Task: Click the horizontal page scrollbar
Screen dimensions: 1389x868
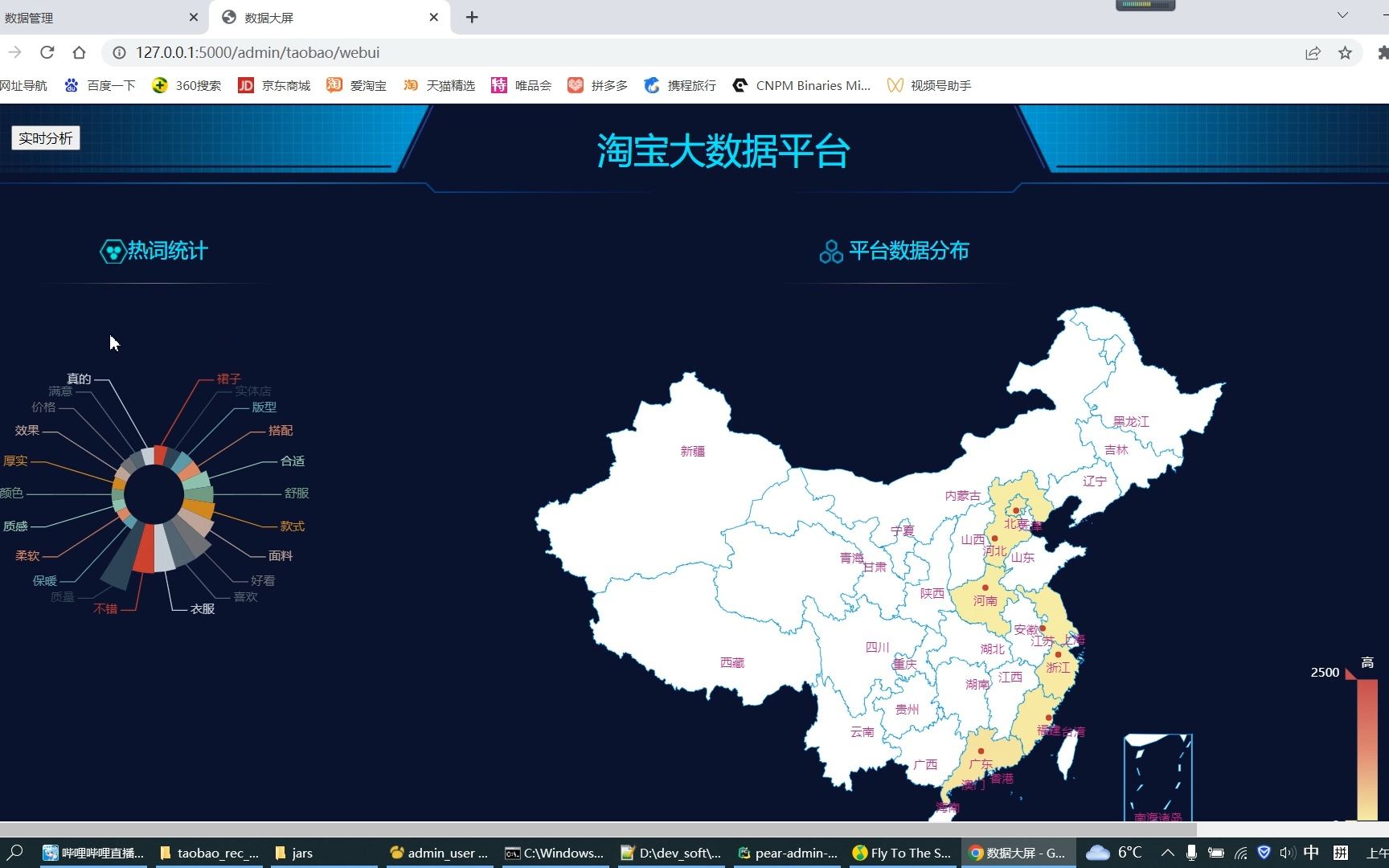Action: 598,829
